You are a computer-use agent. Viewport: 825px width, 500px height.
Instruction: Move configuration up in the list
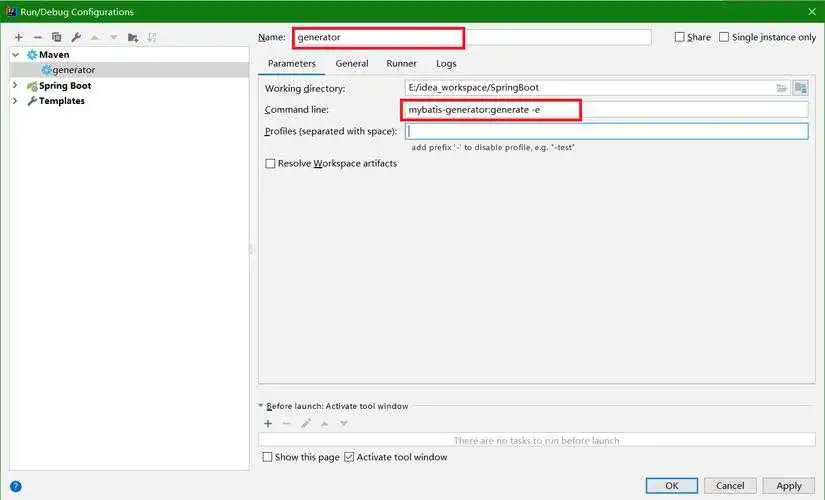click(x=95, y=37)
